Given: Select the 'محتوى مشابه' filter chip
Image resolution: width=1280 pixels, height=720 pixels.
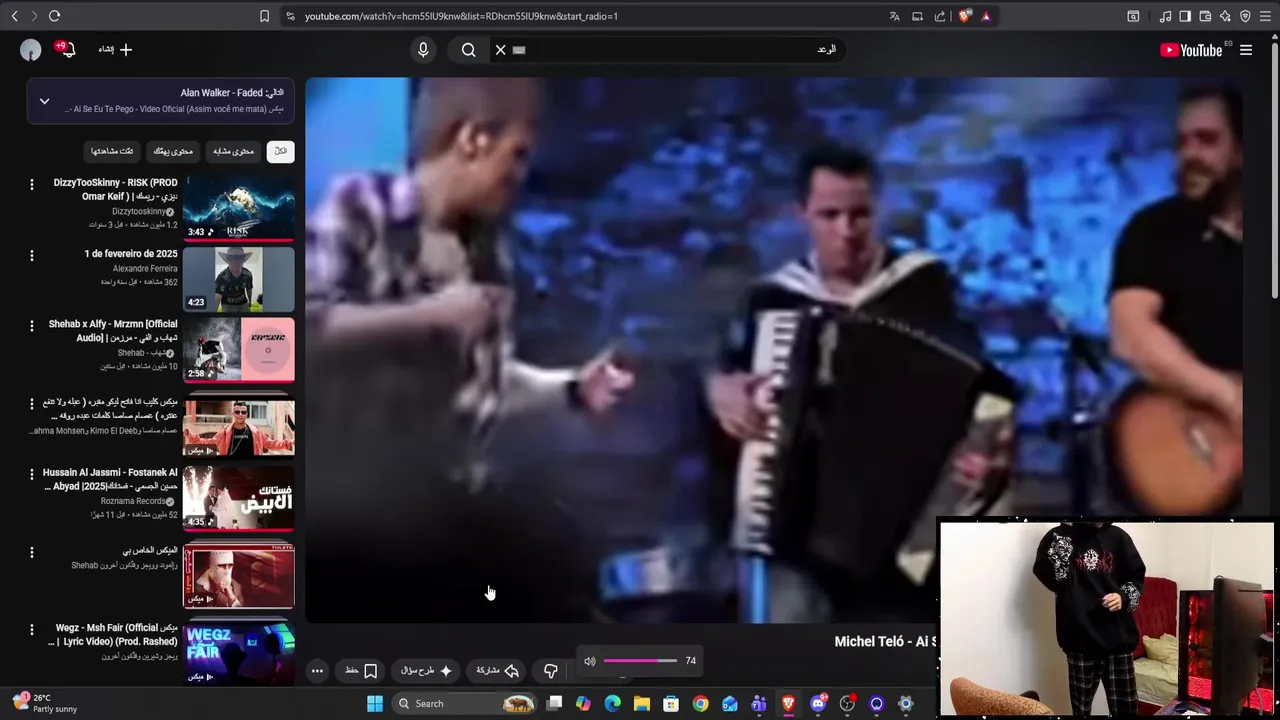Looking at the screenshot, I should [x=233, y=151].
